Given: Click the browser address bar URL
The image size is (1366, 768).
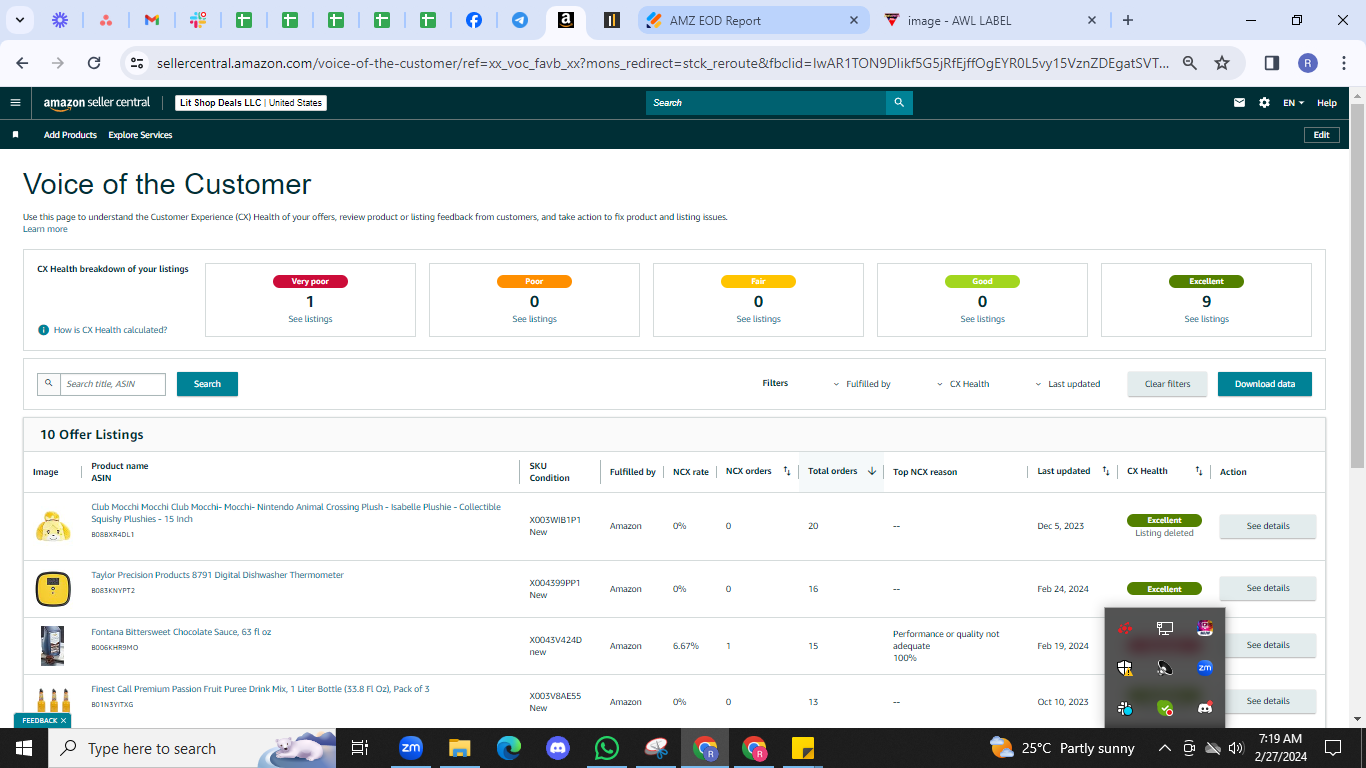Looking at the screenshot, I should point(662,63).
